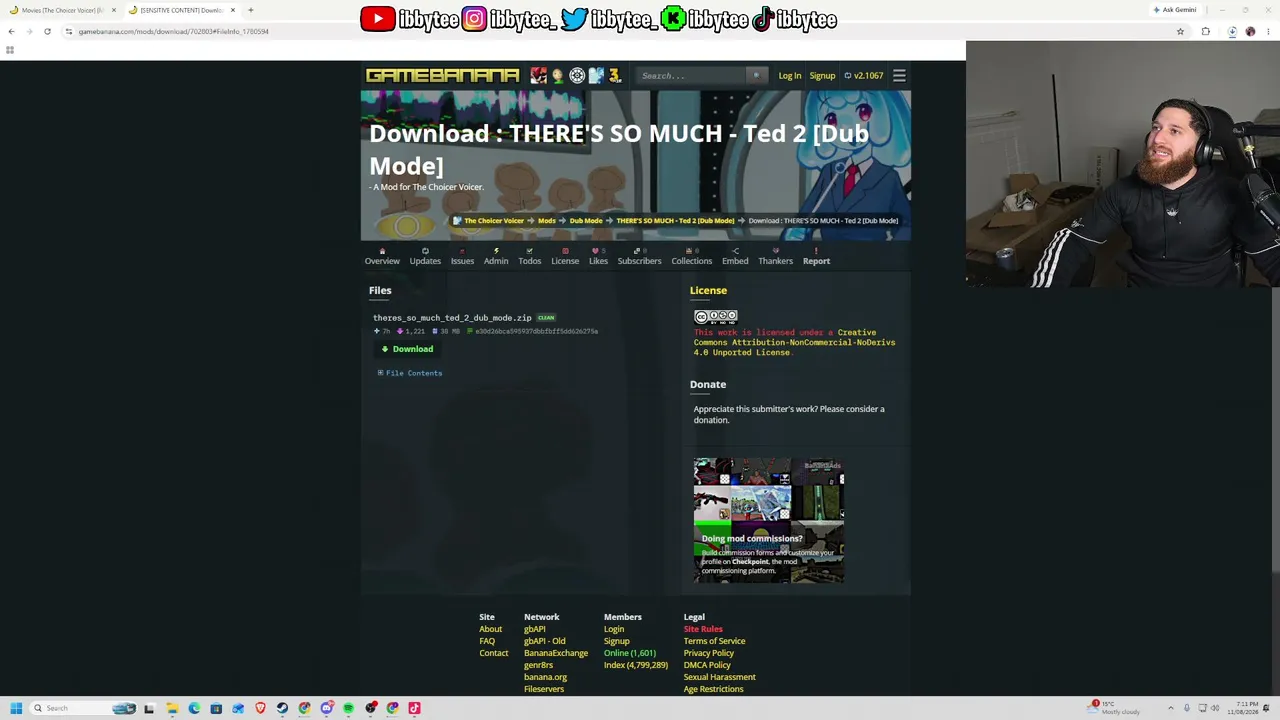The width and height of the screenshot is (1280, 720).
Task: Focus the GameBanana Search field
Action: (x=692, y=75)
